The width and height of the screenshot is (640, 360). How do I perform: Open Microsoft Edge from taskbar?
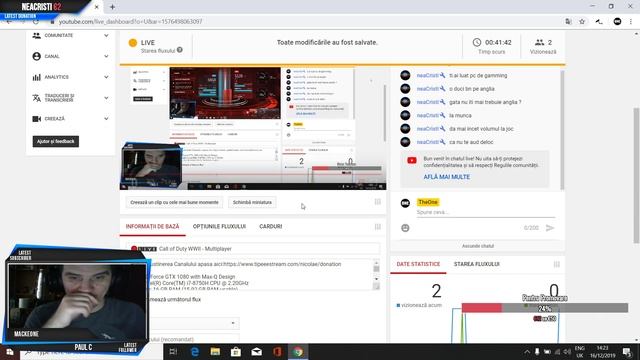[x=195, y=351]
